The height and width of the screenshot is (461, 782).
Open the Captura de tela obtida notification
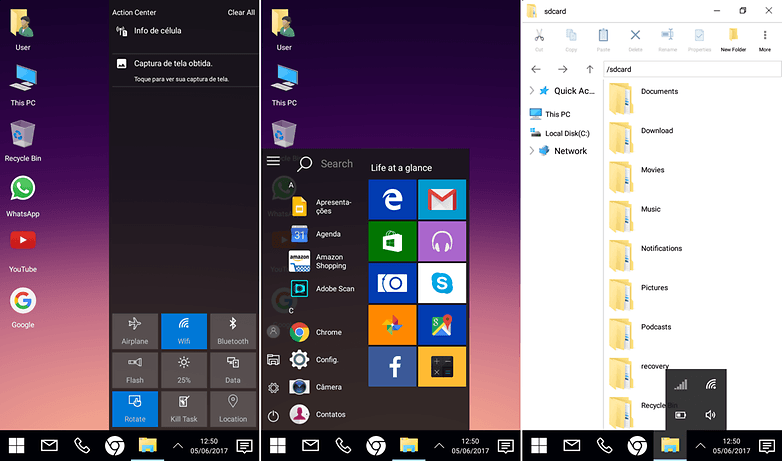tap(185, 70)
